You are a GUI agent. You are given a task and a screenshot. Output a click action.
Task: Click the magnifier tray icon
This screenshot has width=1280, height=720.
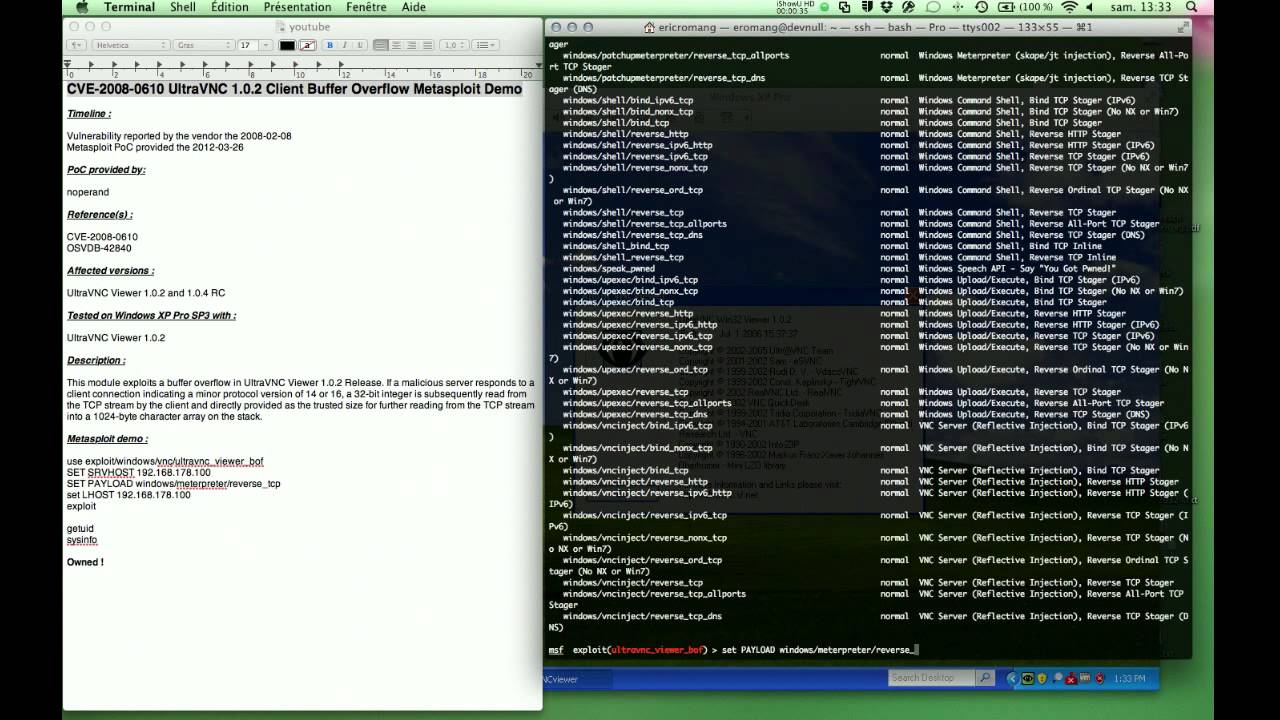[x=1056, y=678]
